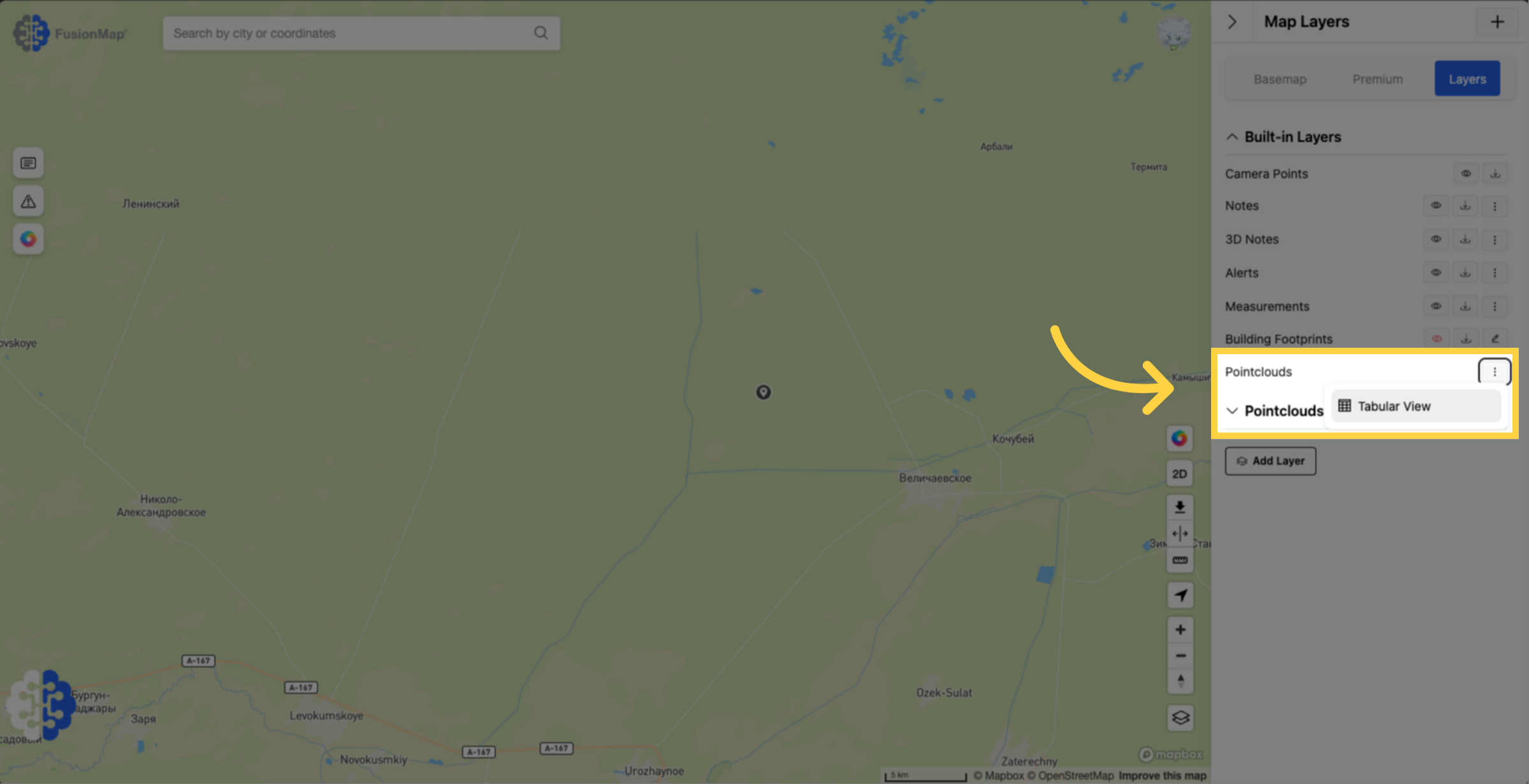Switch map to 2D view
Image resolution: width=1529 pixels, height=784 pixels.
[1180, 474]
